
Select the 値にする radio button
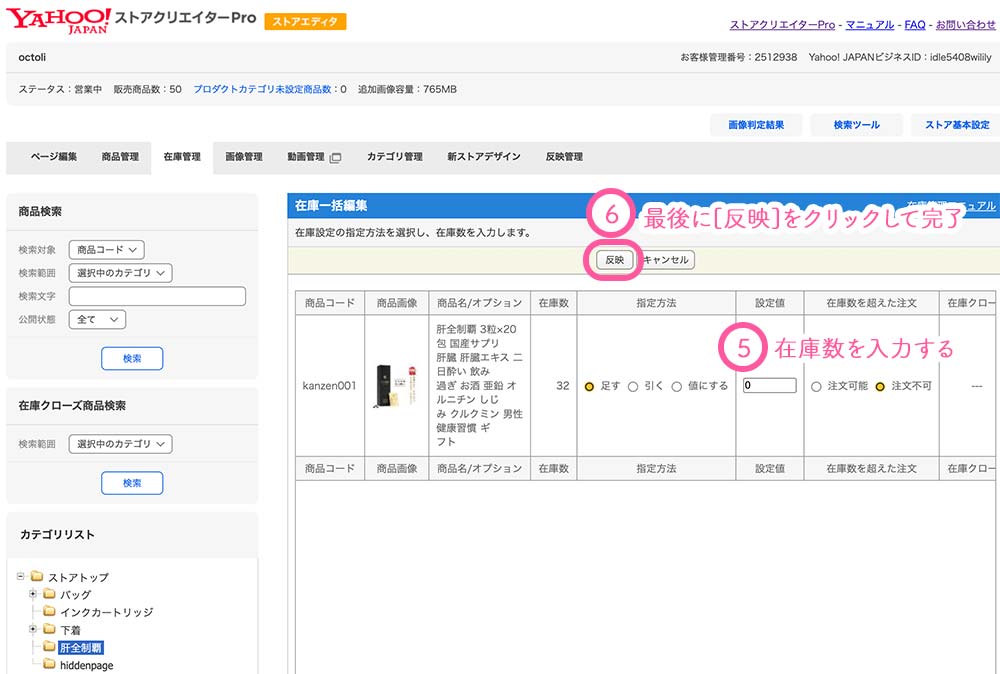point(677,386)
